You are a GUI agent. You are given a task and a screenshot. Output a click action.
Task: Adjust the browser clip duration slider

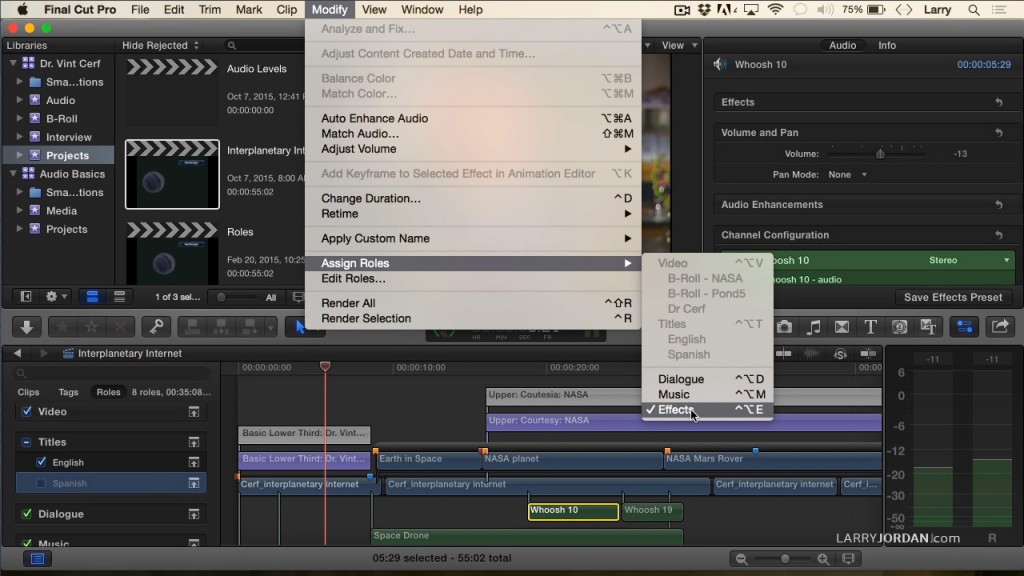(x=221, y=297)
